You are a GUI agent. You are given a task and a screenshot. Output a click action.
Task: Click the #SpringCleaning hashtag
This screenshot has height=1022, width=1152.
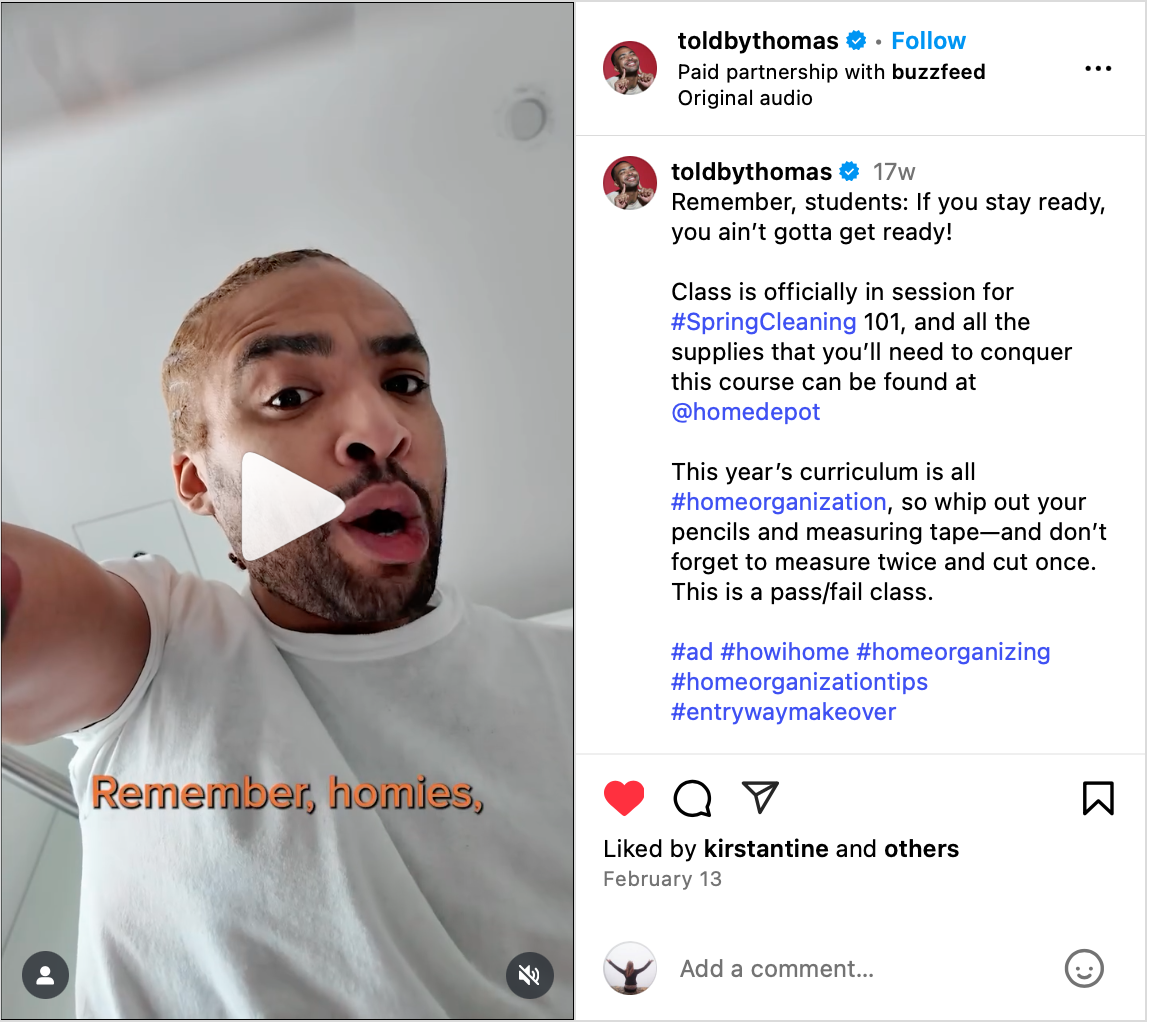[763, 322]
